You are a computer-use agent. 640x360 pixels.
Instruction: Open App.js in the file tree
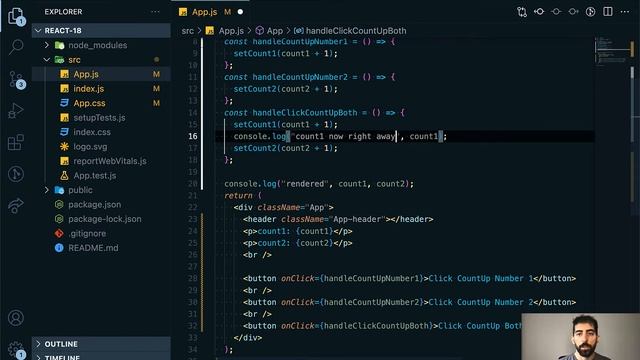[x=101, y=74]
